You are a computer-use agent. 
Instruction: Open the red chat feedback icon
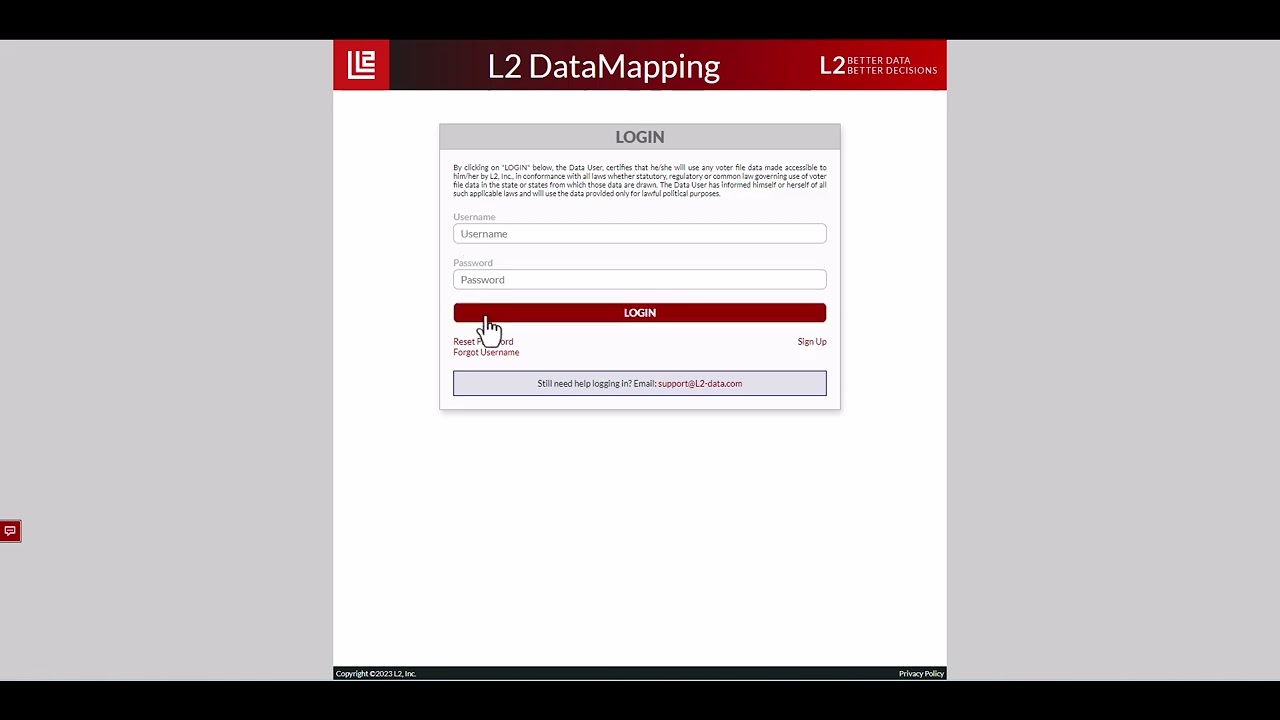[x=10, y=531]
